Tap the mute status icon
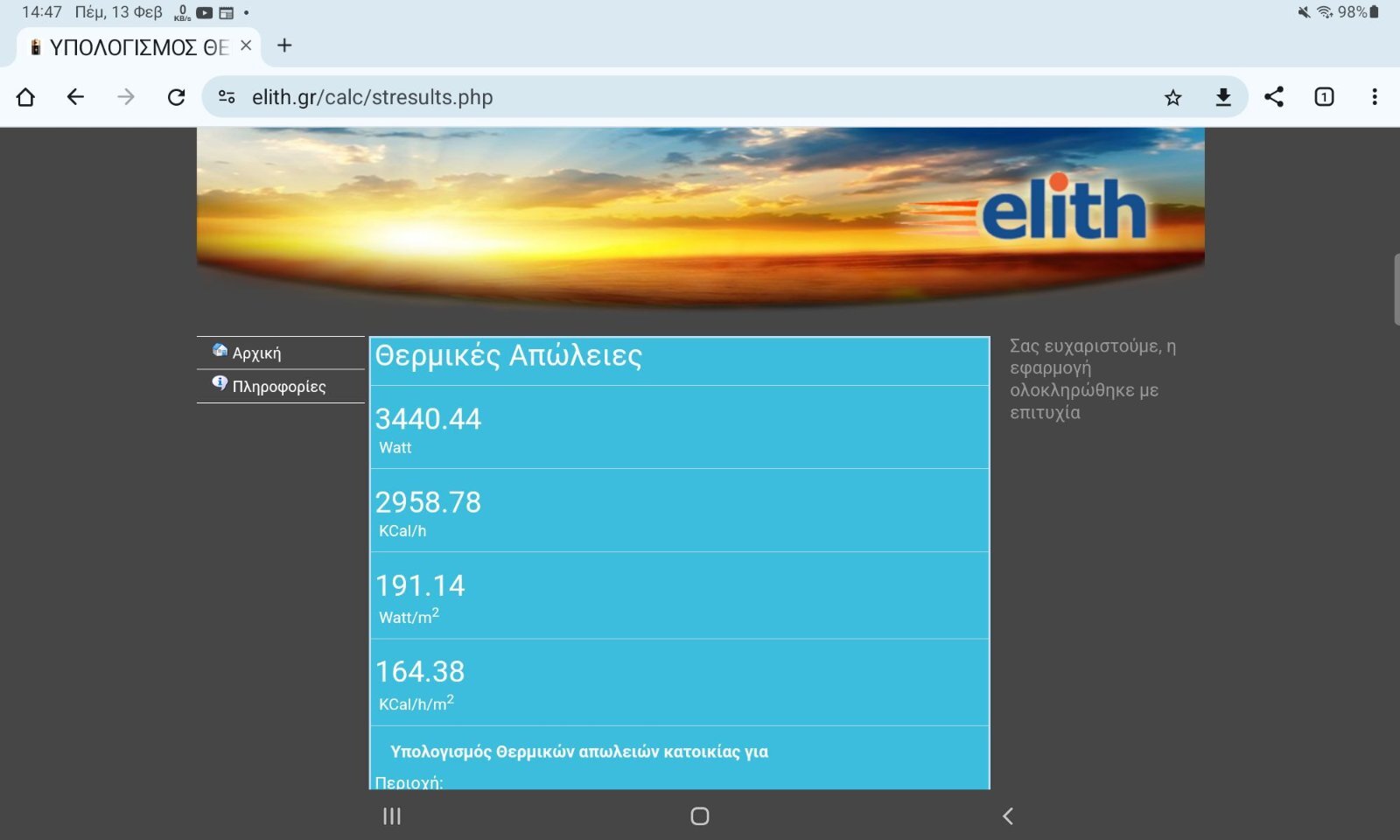Image resolution: width=1400 pixels, height=840 pixels. point(1304,12)
